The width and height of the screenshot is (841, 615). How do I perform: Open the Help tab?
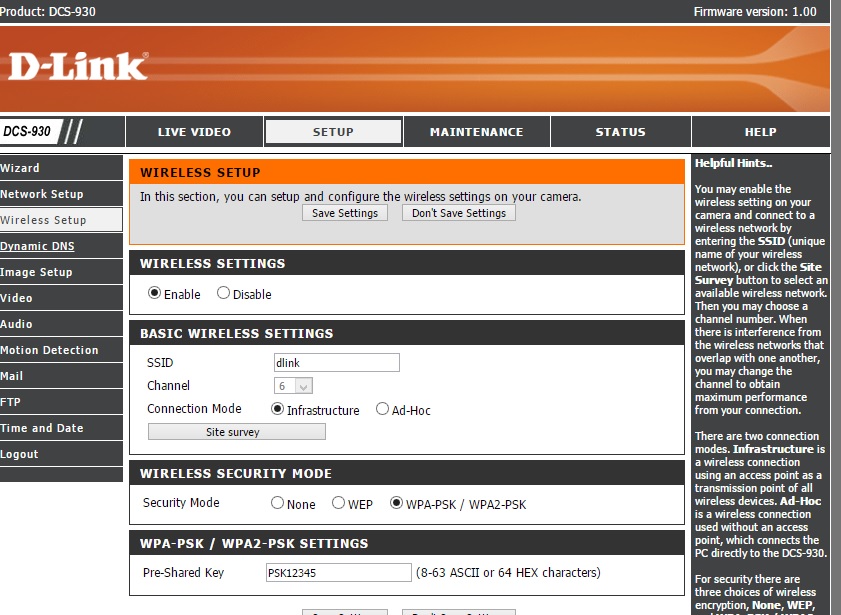pyautogui.click(x=761, y=132)
